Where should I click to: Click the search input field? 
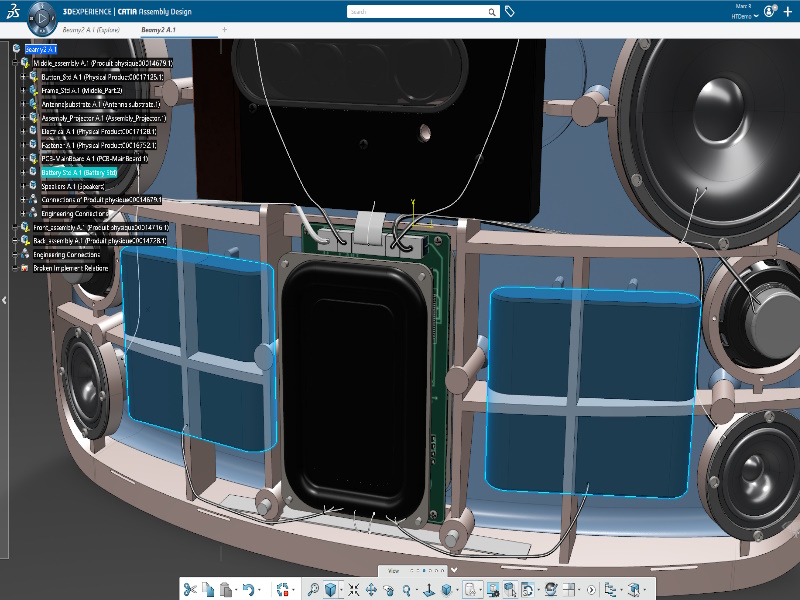pos(418,12)
